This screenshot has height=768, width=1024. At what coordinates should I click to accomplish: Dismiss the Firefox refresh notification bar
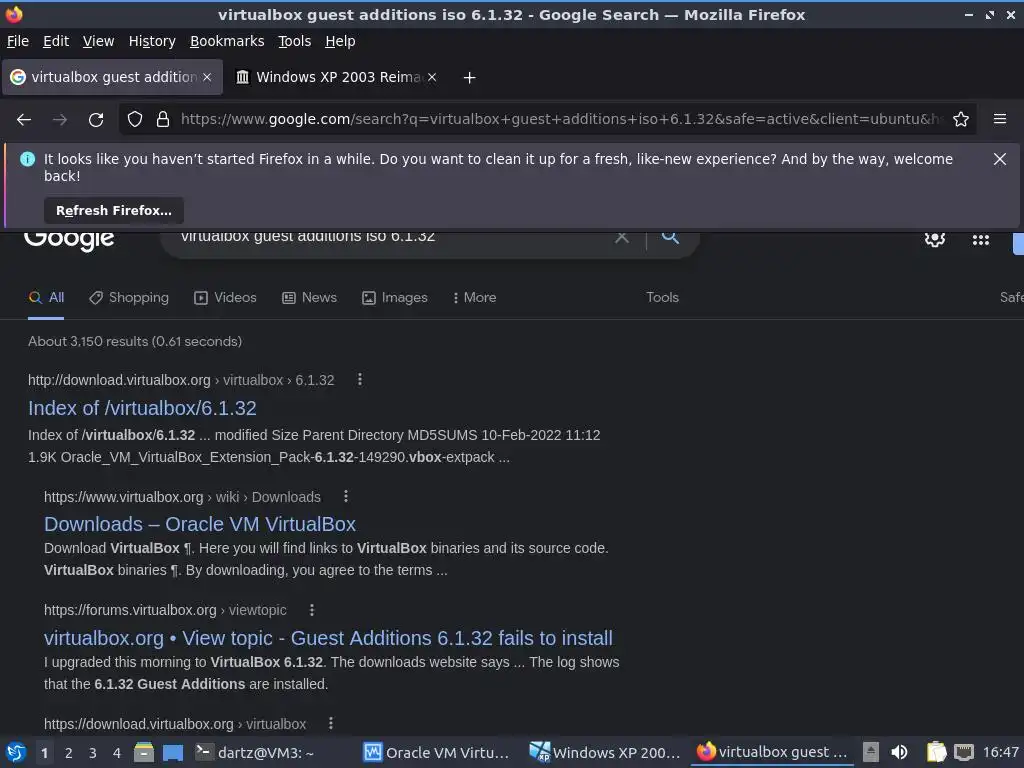(x=1000, y=159)
